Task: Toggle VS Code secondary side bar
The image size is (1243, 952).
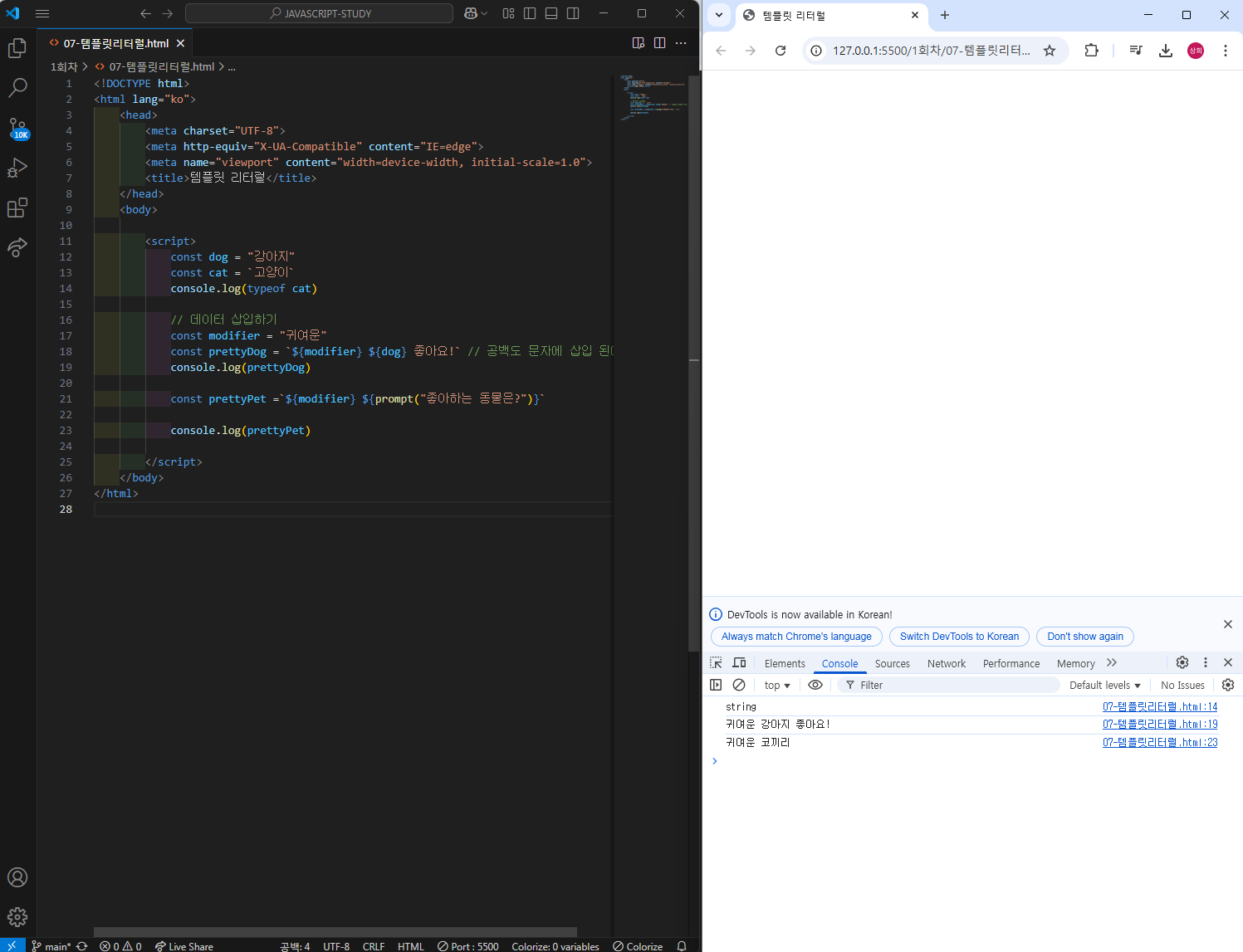Action: [573, 13]
